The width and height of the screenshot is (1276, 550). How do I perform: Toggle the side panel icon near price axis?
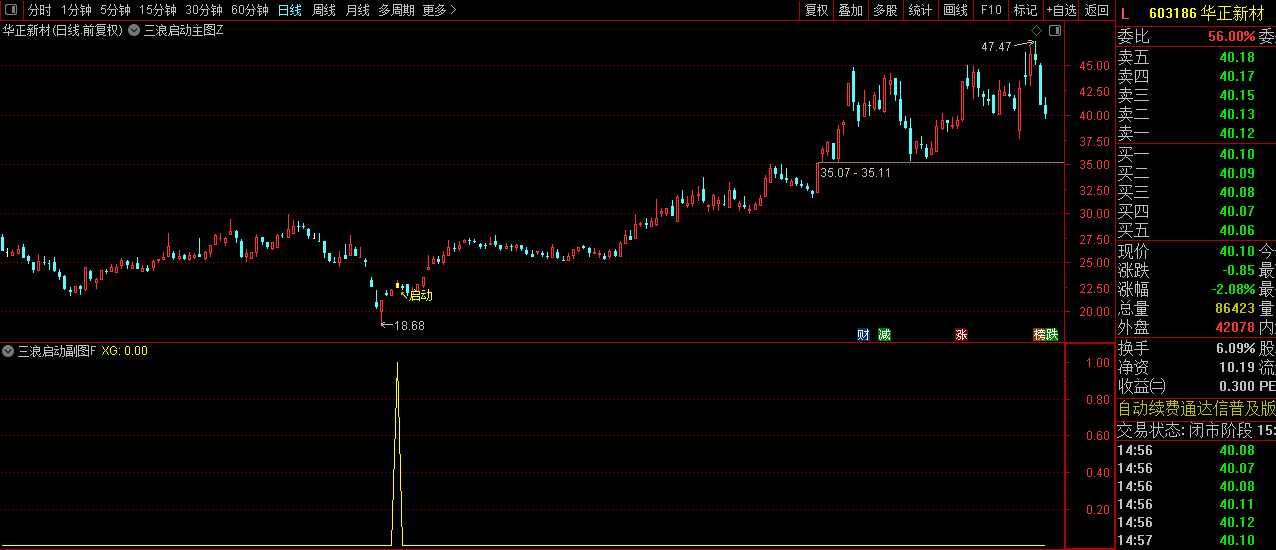click(1055, 31)
